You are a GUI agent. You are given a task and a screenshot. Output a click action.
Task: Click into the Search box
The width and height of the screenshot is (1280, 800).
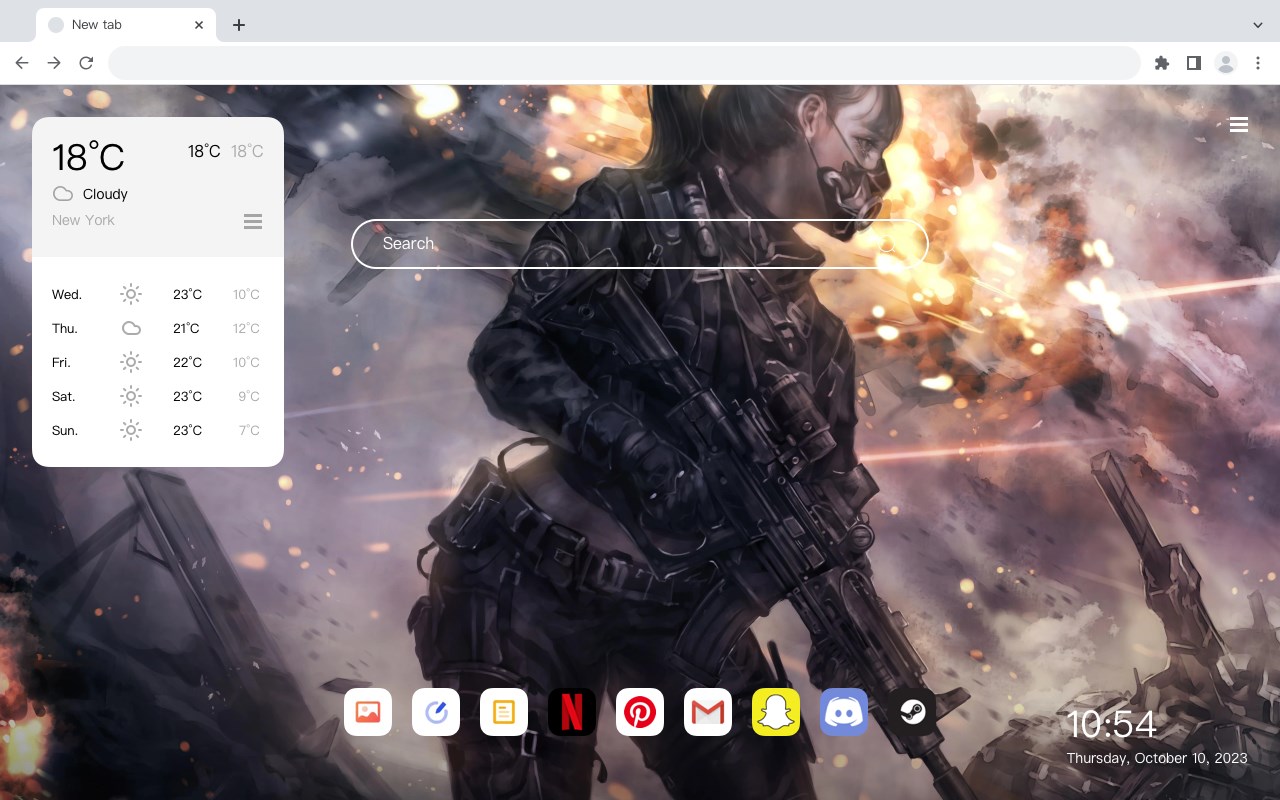pyautogui.click(x=640, y=244)
